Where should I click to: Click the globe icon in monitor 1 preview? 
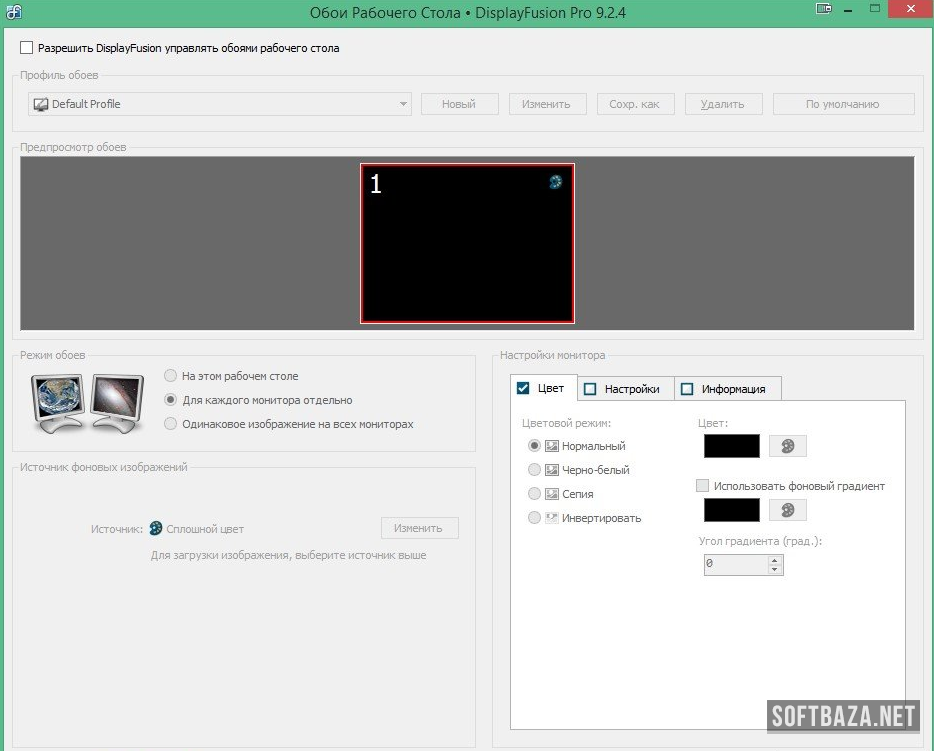coord(555,182)
